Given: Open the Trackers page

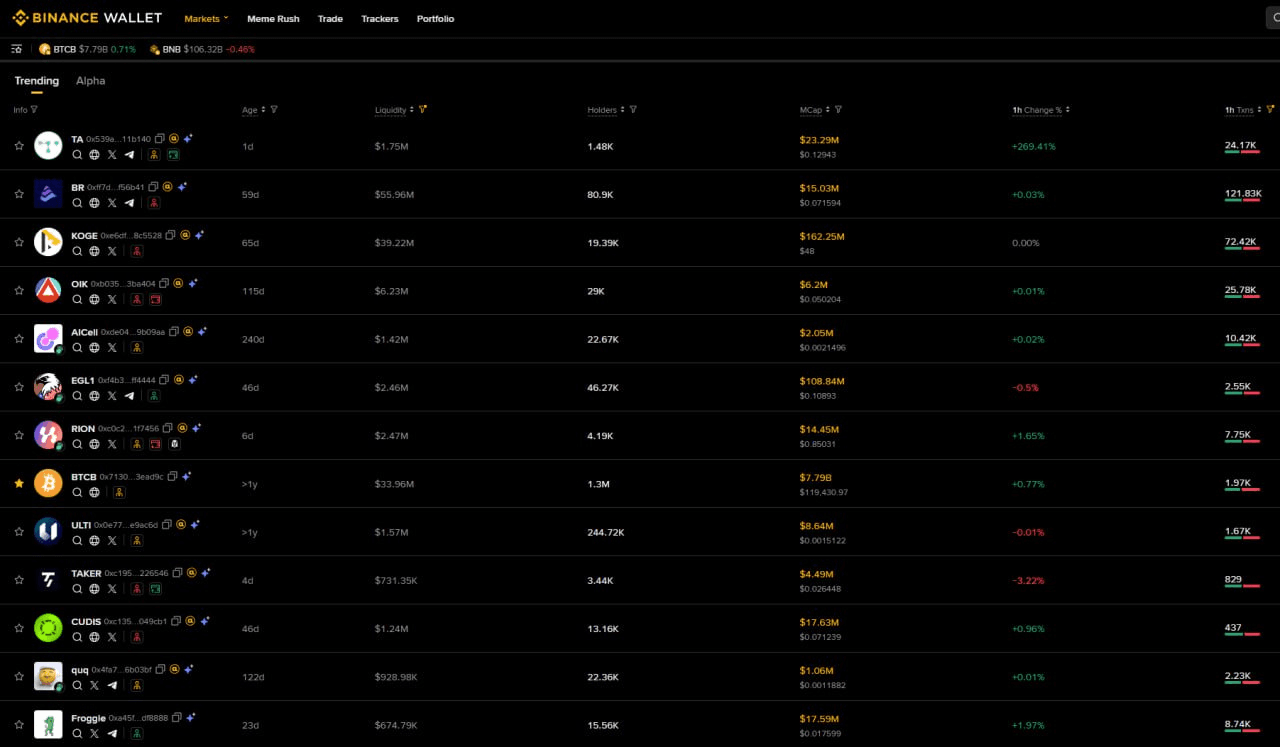Looking at the screenshot, I should [380, 19].
